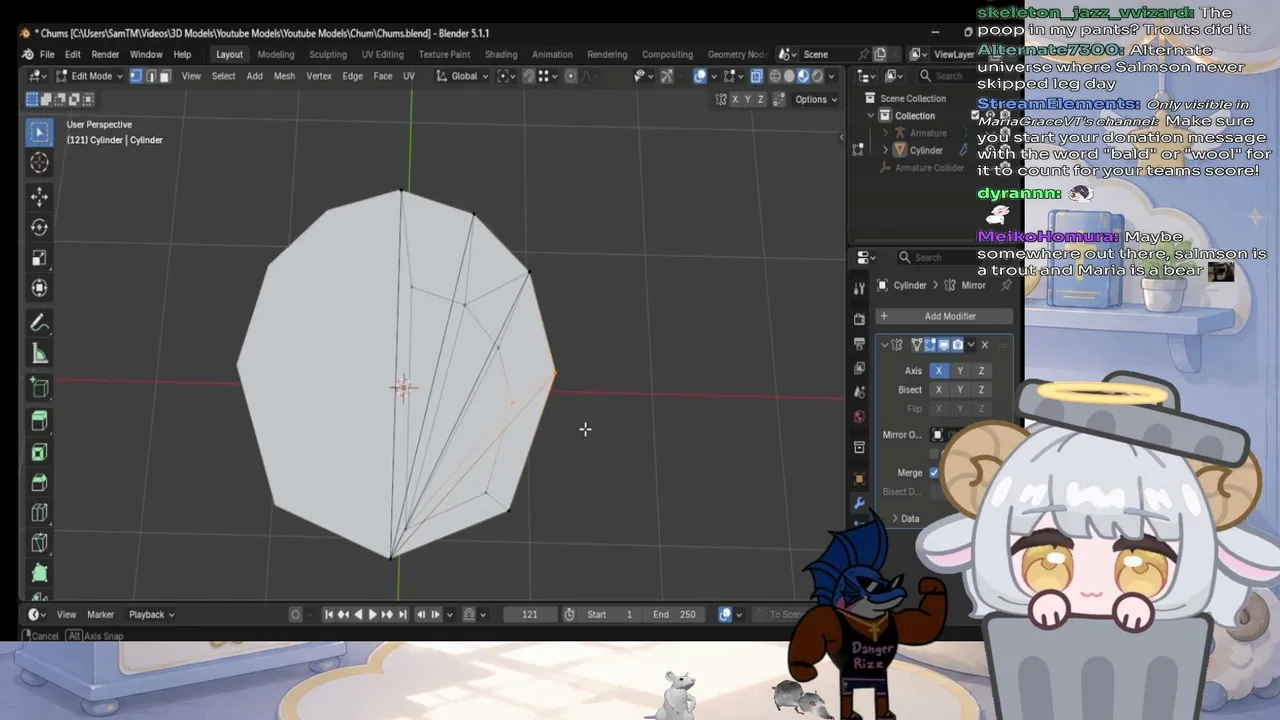Activate the Extrude Region tool
This screenshot has height=720, width=1280.
(39, 421)
